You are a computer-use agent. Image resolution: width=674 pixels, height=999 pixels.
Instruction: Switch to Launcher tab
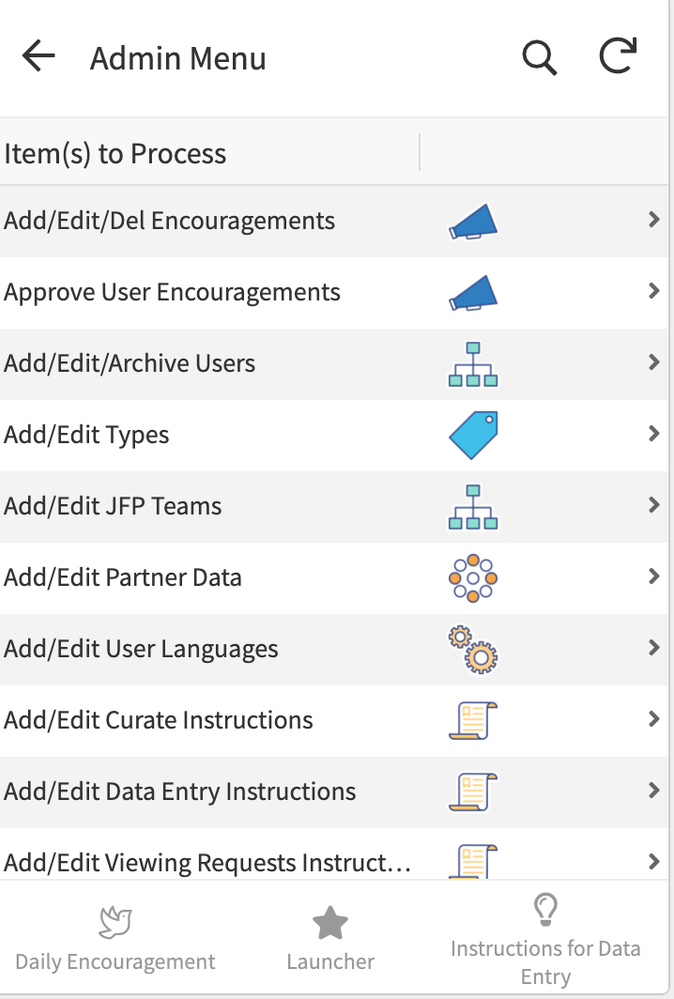click(x=330, y=939)
